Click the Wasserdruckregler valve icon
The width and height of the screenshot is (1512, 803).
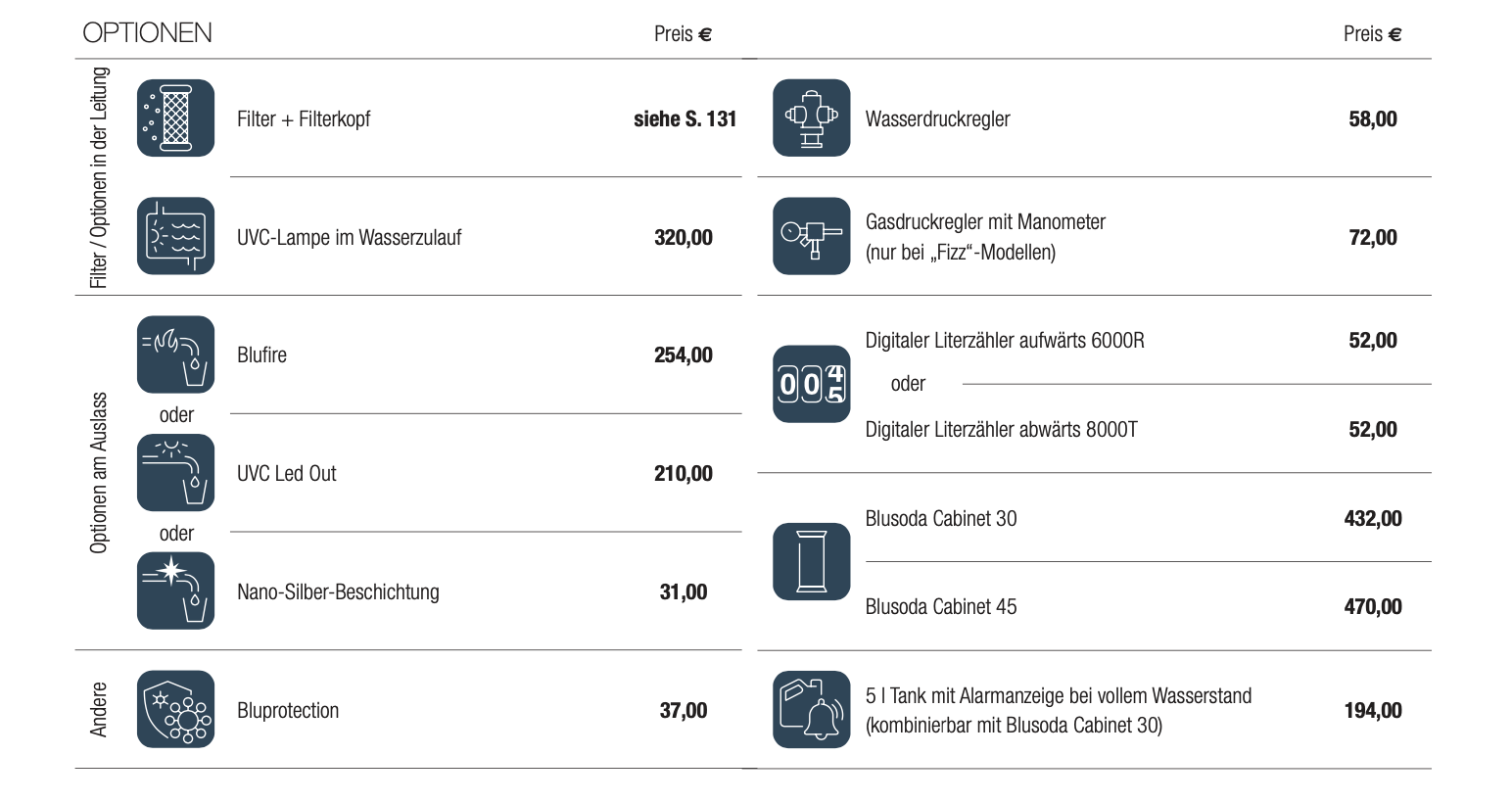click(x=811, y=118)
